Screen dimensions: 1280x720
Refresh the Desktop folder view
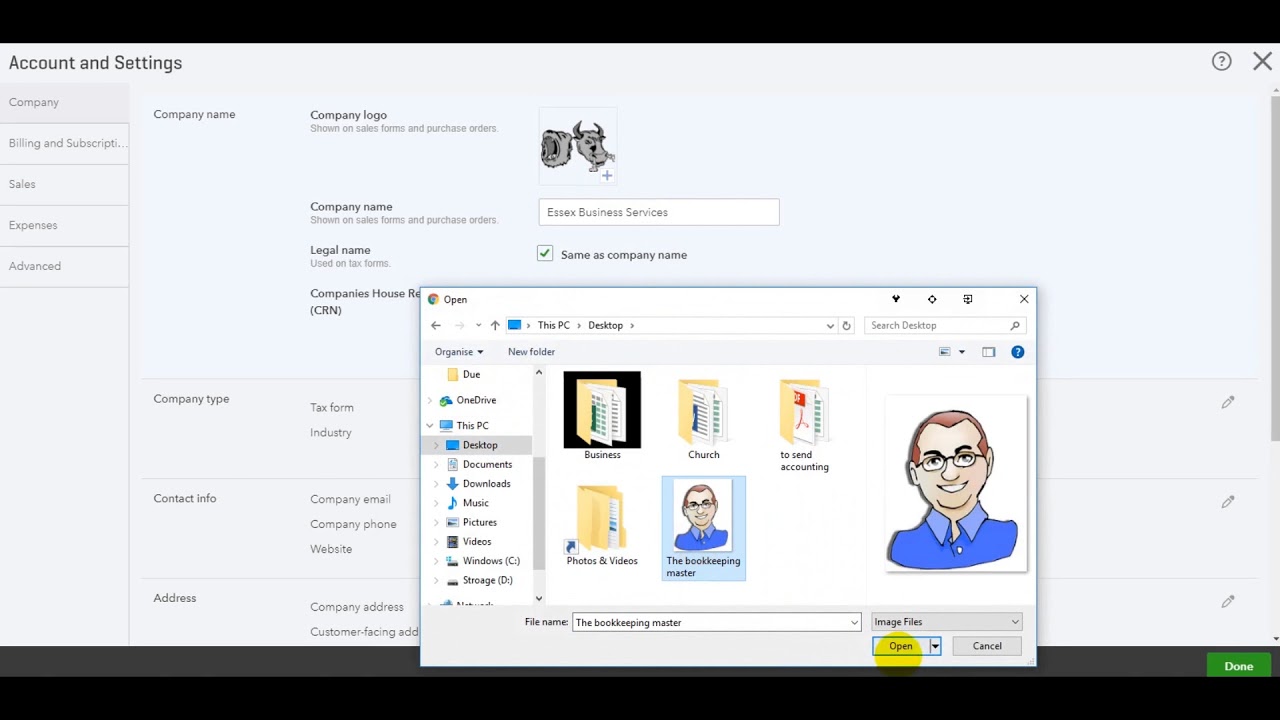click(x=846, y=325)
